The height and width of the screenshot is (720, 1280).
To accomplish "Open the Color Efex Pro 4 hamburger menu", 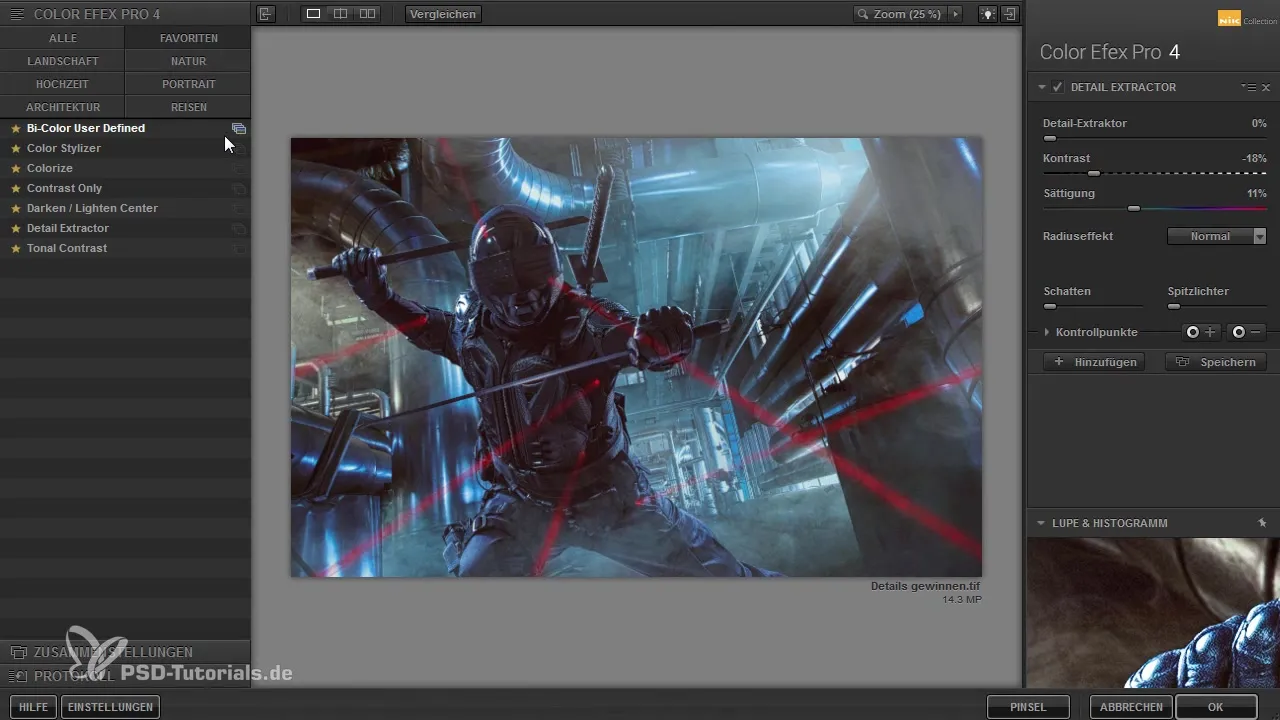I will (16, 14).
